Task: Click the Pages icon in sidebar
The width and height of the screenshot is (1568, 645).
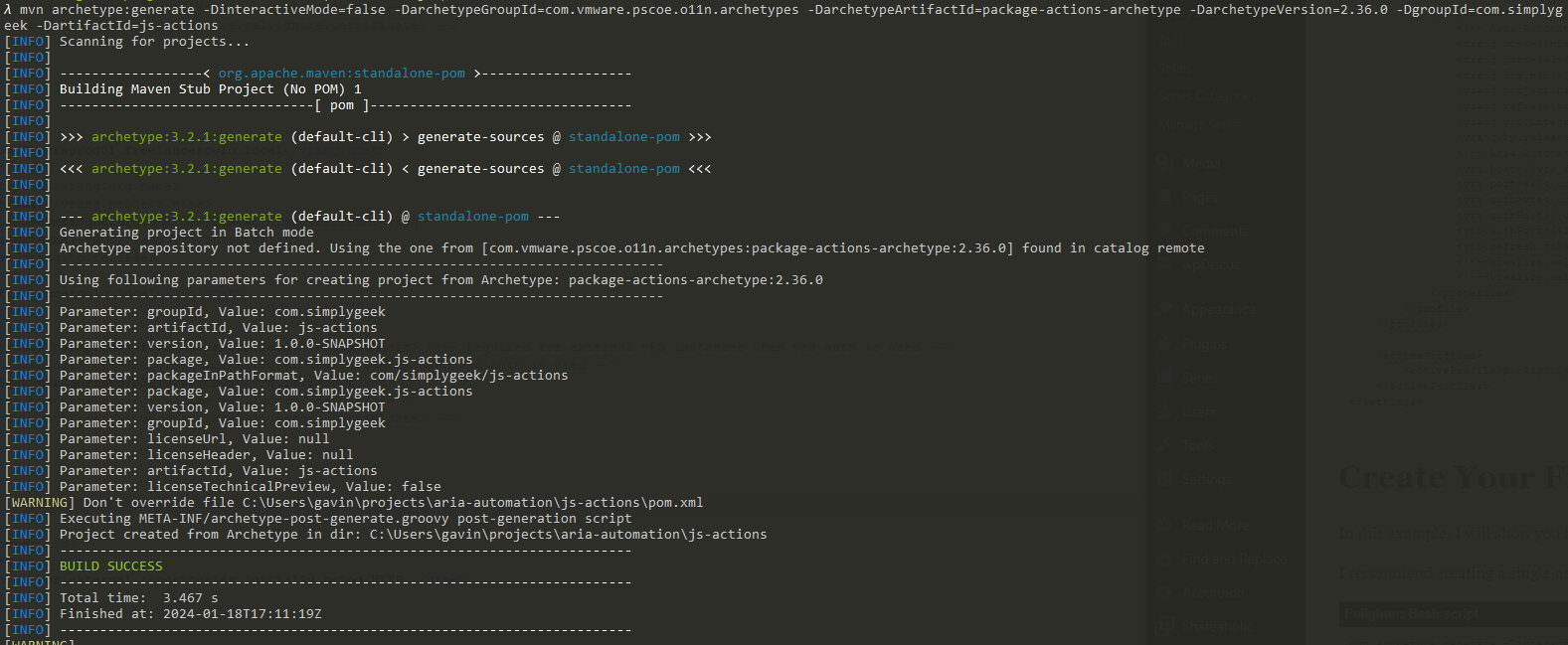Action: [x=1164, y=198]
